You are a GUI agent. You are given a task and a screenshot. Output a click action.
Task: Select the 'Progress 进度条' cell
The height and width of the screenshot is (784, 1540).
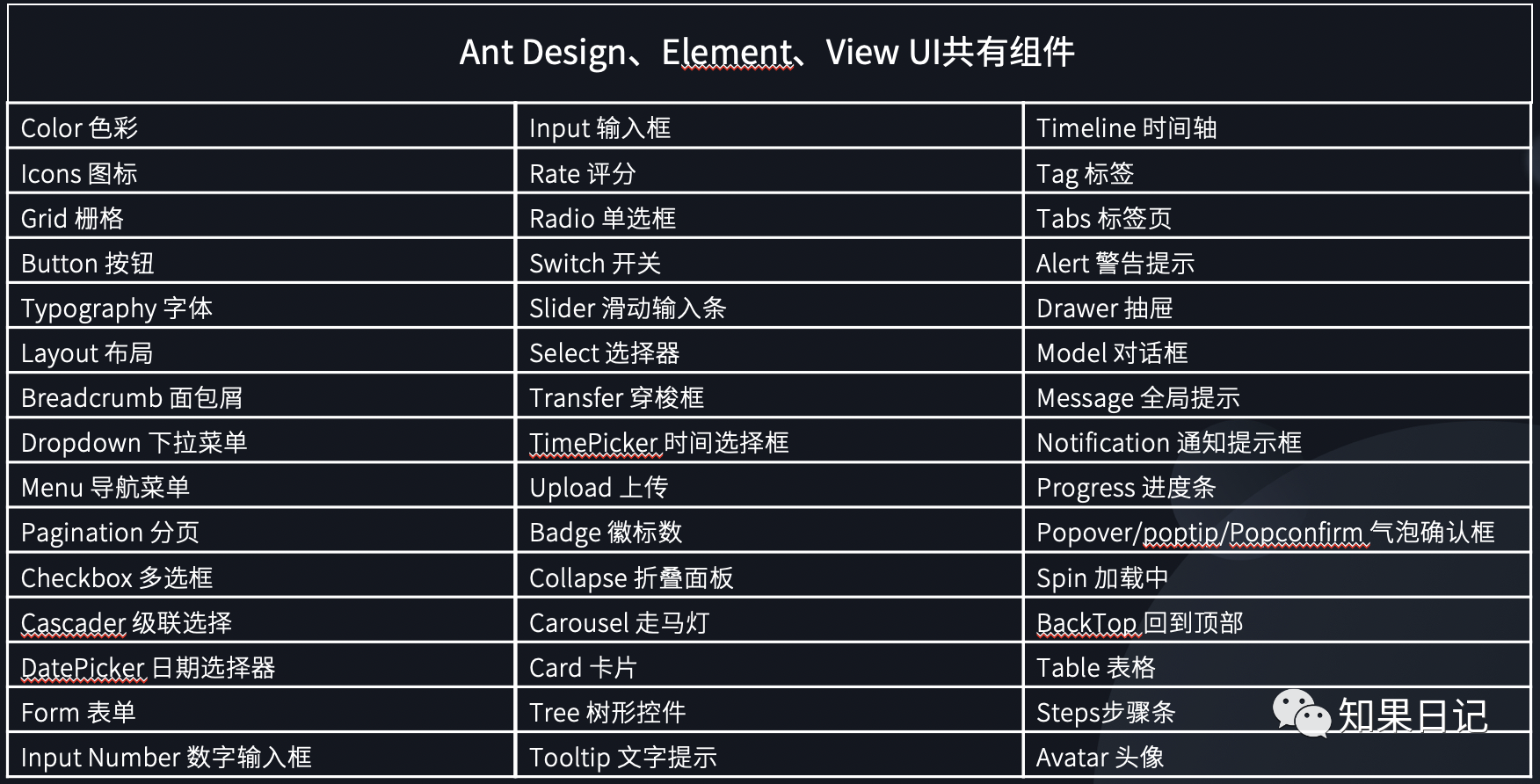1277,487
